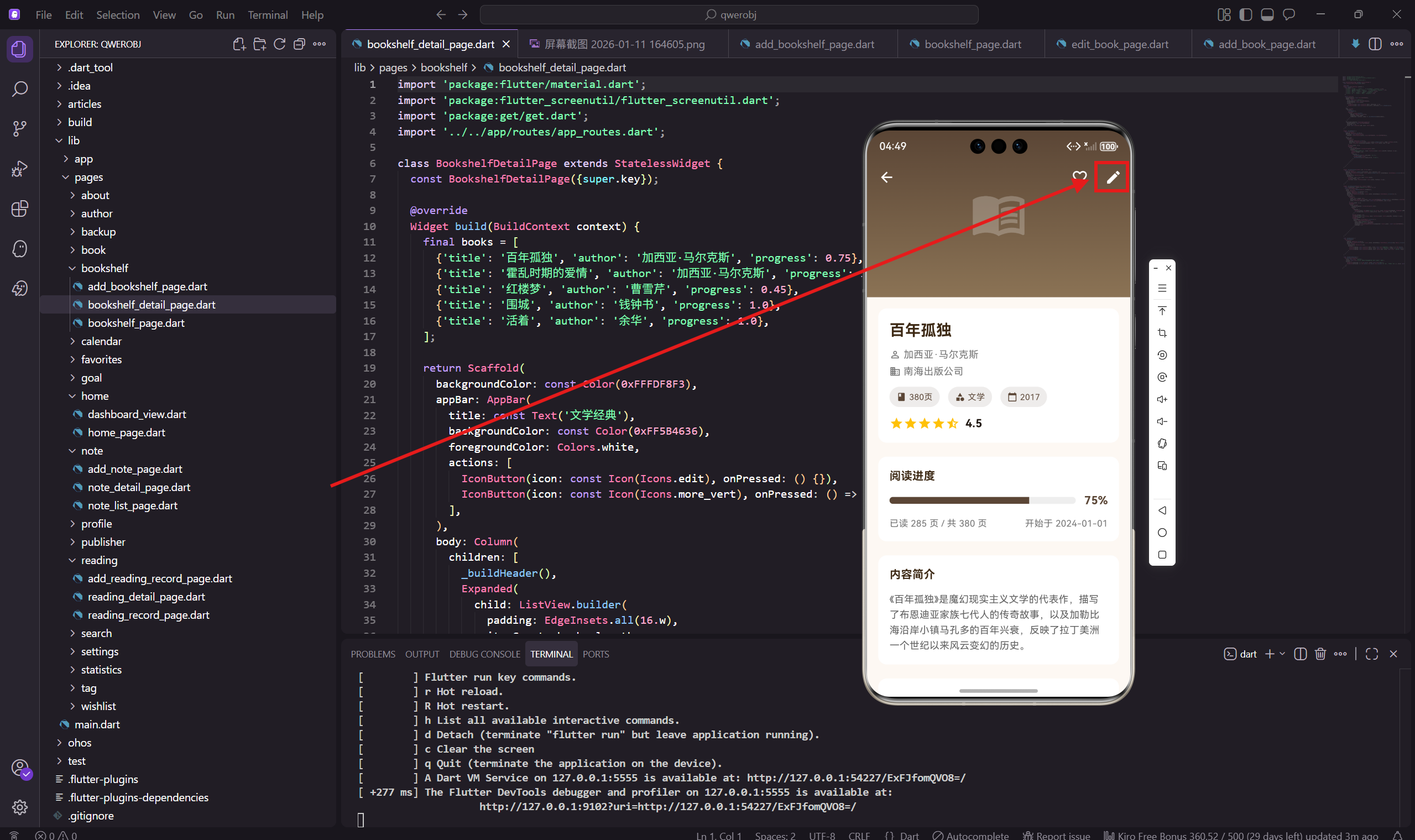
Task: Click emulator toolbar volume up icon
Action: [x=1162, y=400]
